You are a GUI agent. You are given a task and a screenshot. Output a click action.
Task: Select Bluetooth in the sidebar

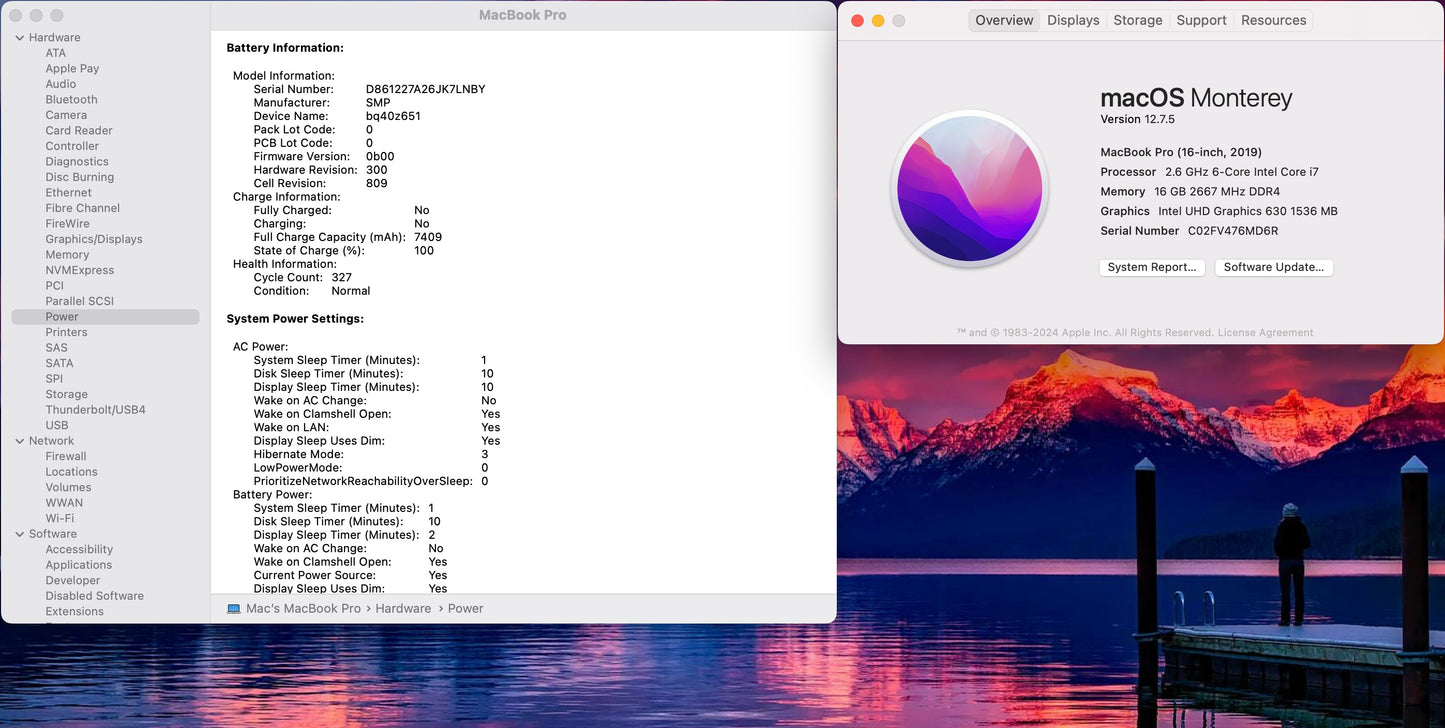click(71, 100)
